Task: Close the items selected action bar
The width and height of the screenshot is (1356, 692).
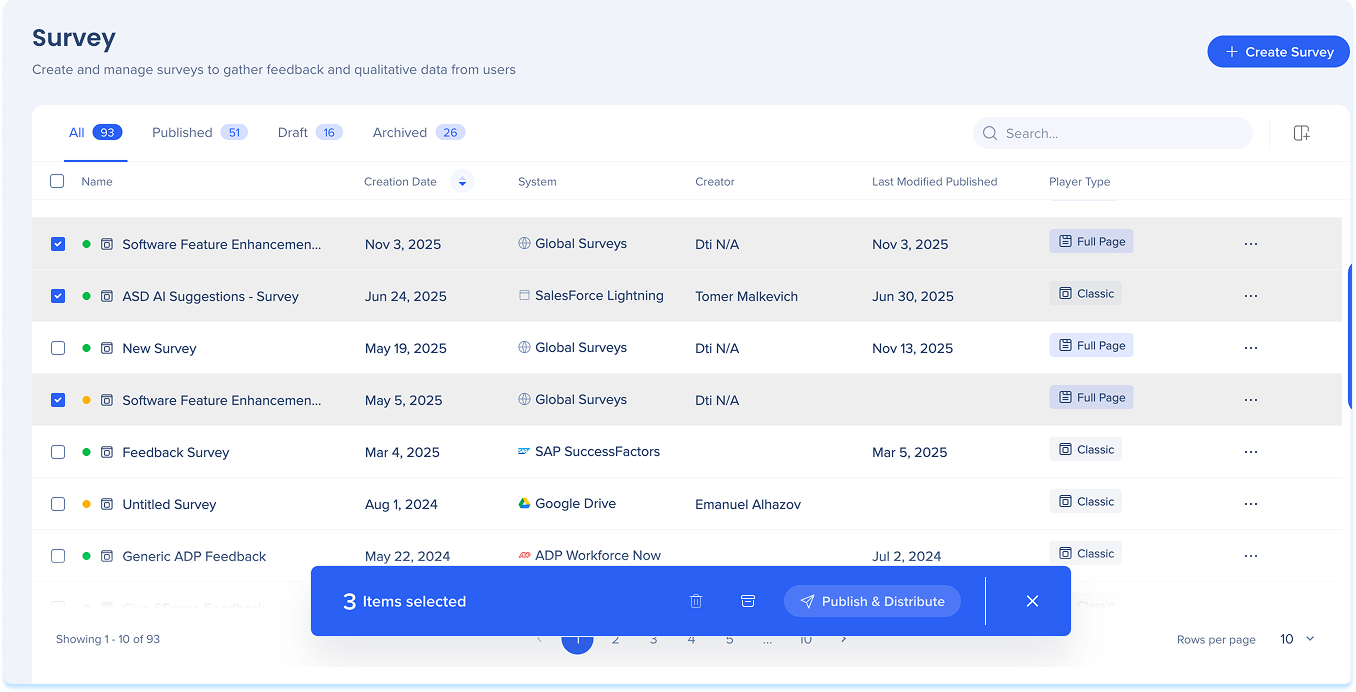Action: 1032,601
